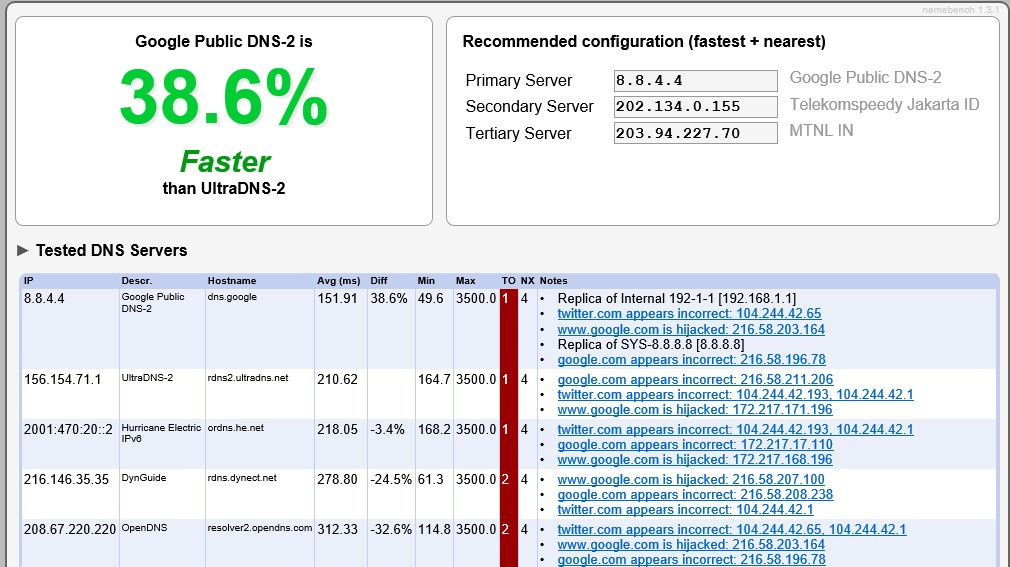1010x567 pixels.
Task: Focus the Tertiary Server field 203.94.227.70
Action: (x=695, y=133)
